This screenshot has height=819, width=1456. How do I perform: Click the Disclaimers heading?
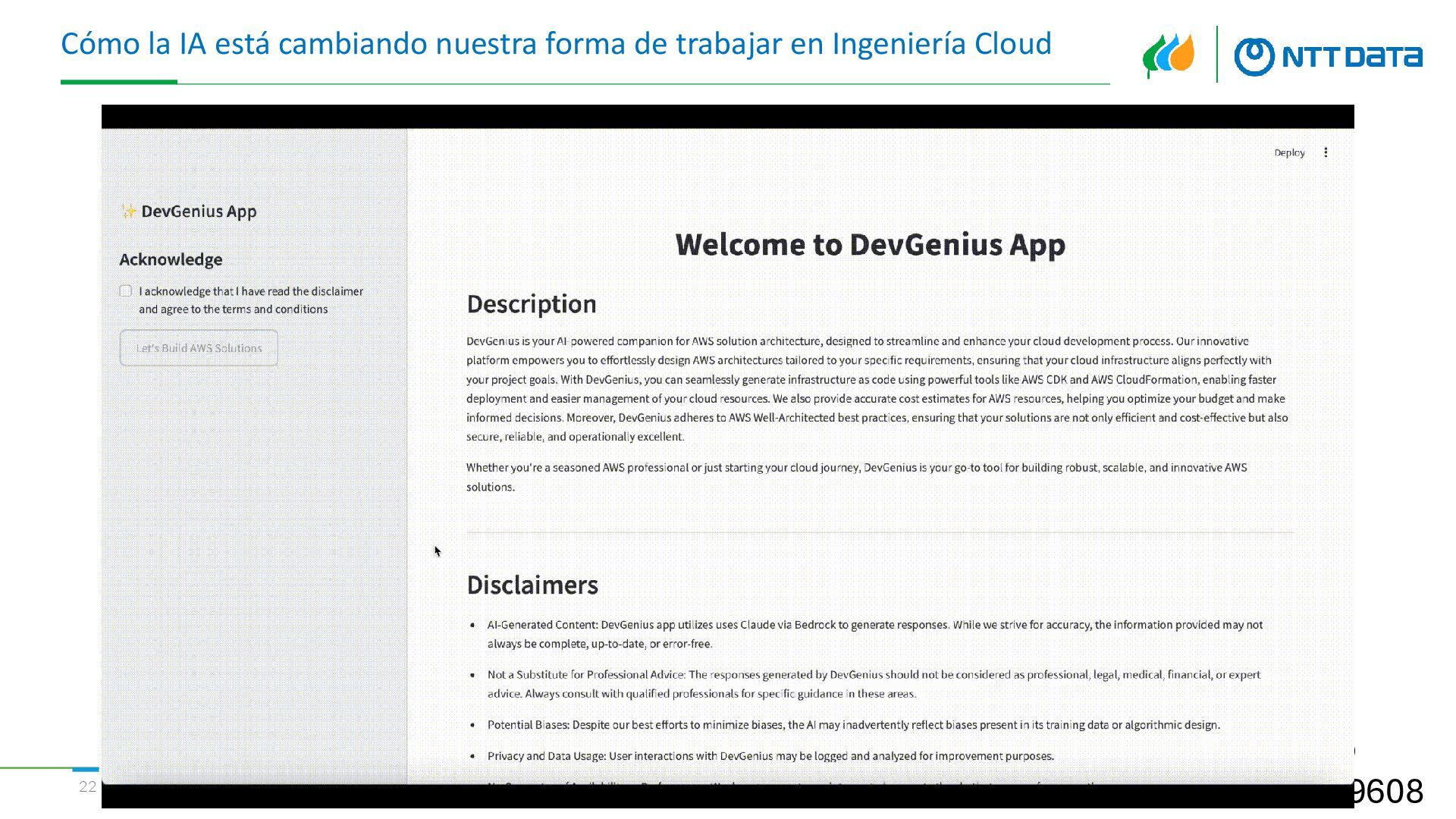pos(532,585)
